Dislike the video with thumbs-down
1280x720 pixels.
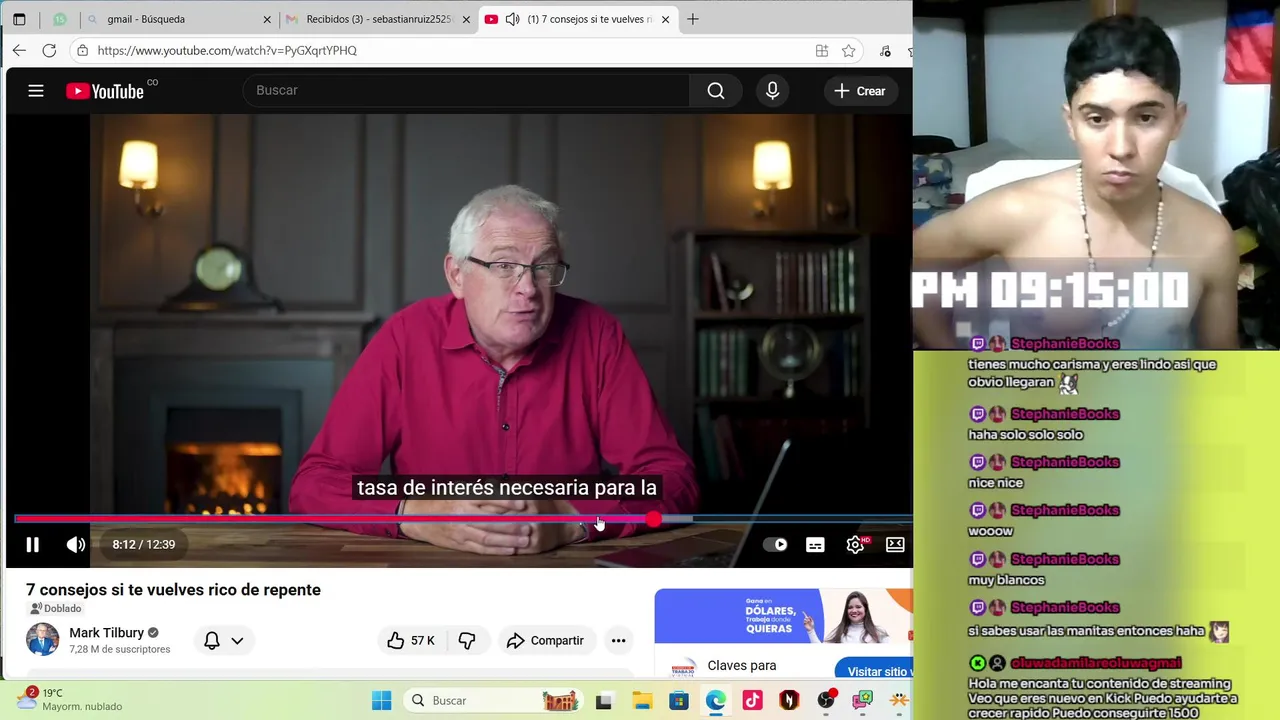pos(467,640)
